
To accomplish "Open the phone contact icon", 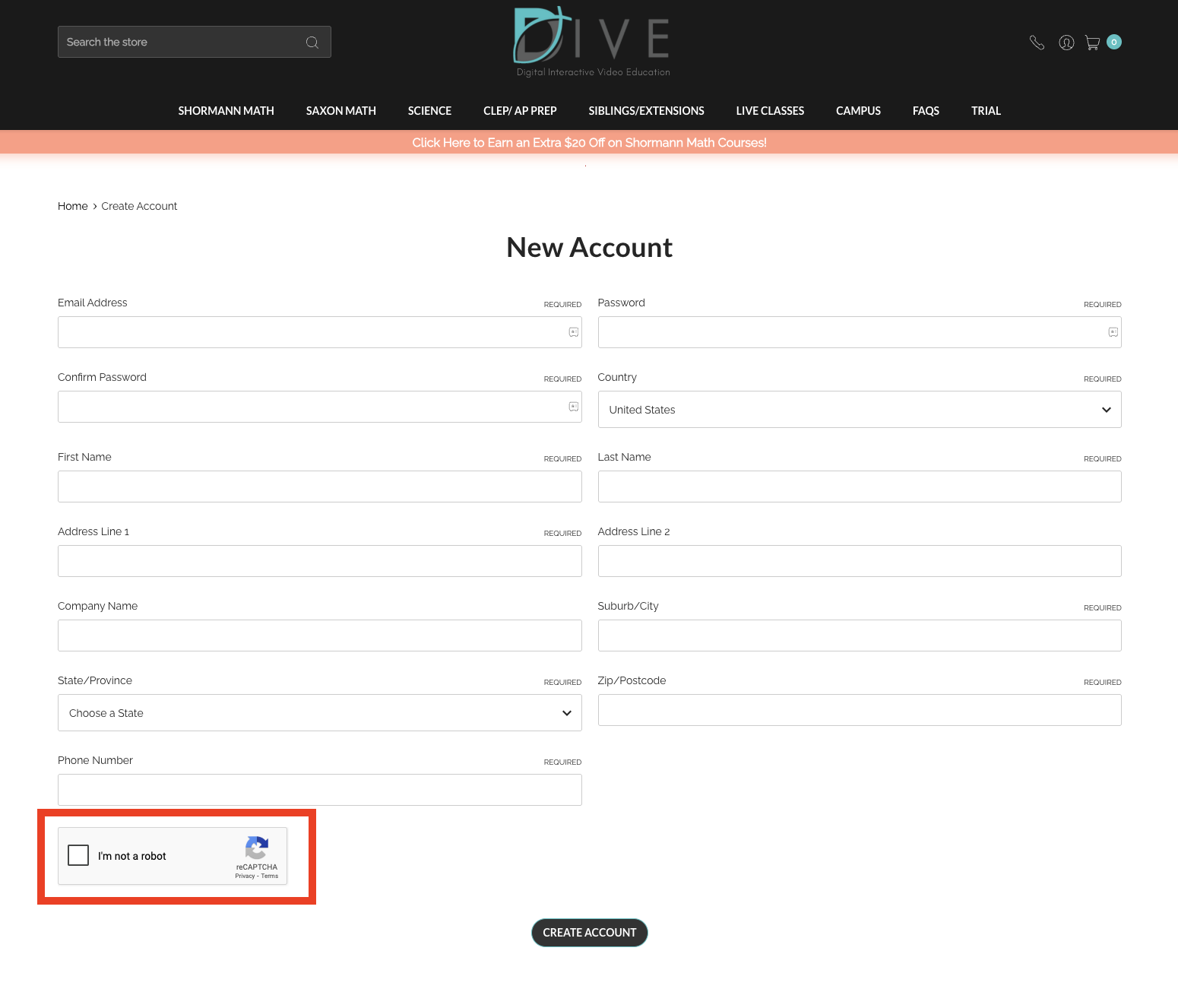I will click(x=1037, y=43).
